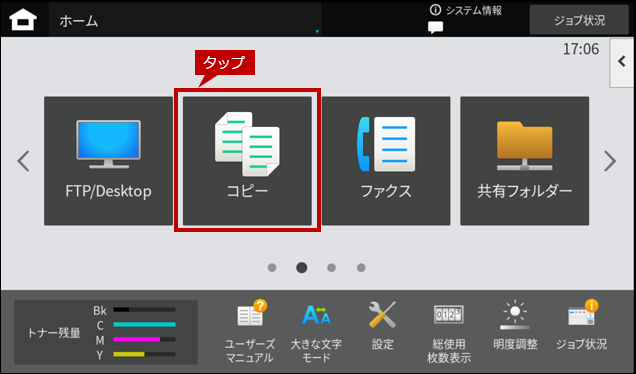Select the fourth page indicator dot
The image size is (636, 374).
click(x=361, y=268)
